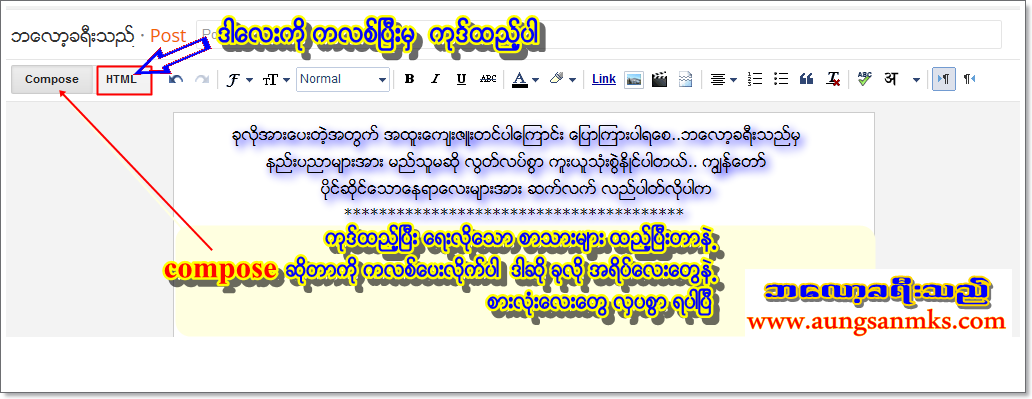Create a bulleted list
This screenshot has width=1032, height=399.
[781, 79]
